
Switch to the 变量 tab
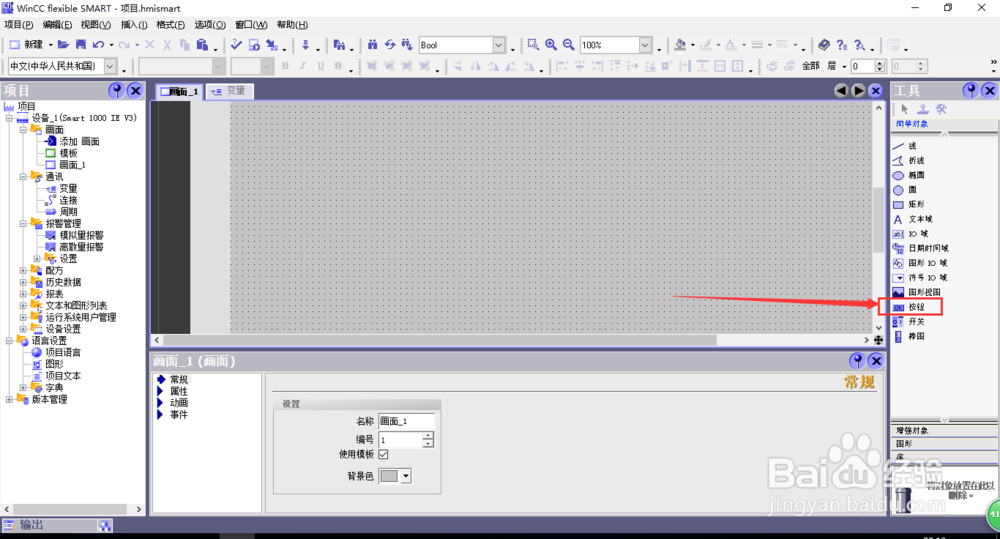tap(230, 91)
